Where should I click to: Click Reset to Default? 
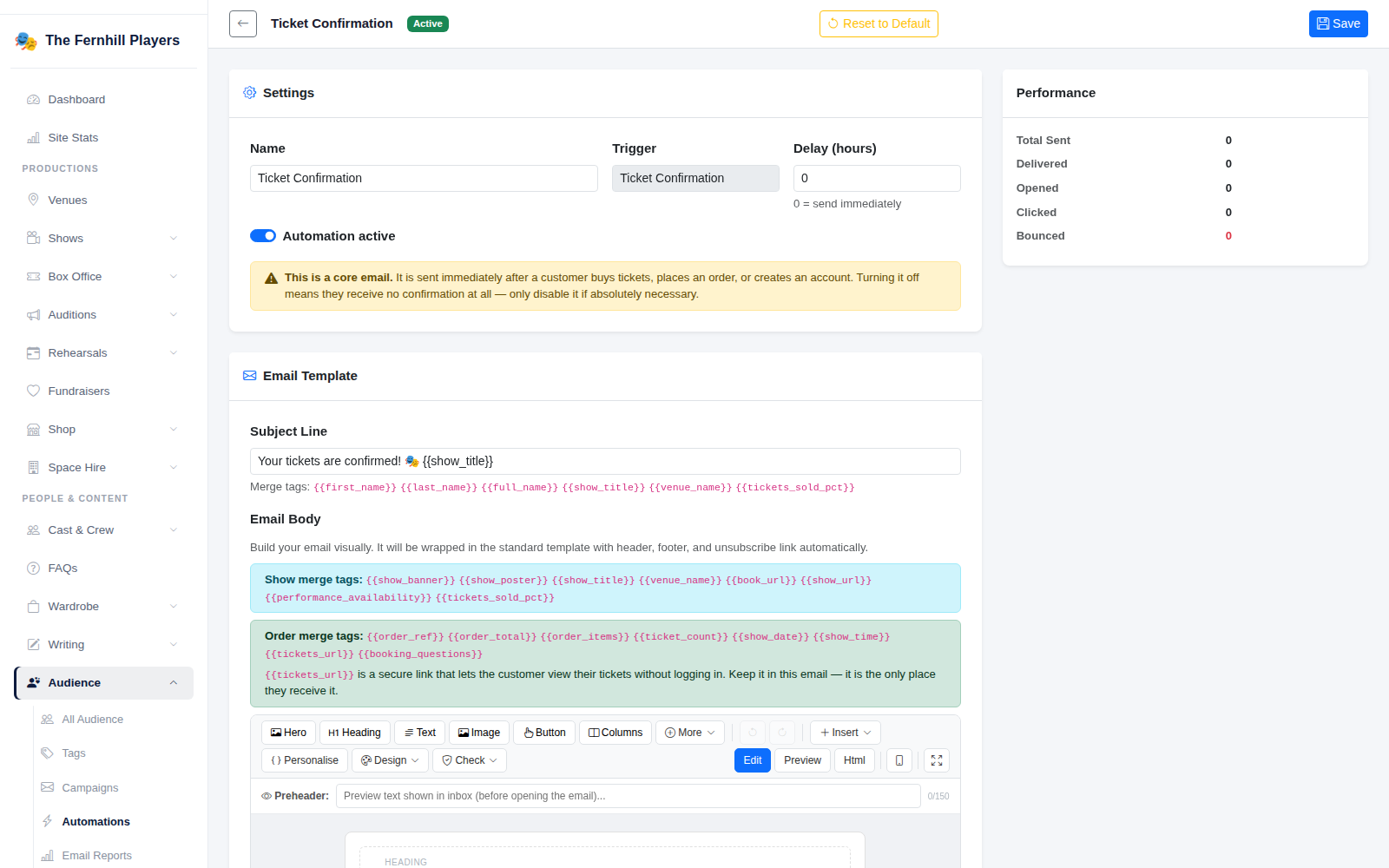click(879, 23)
